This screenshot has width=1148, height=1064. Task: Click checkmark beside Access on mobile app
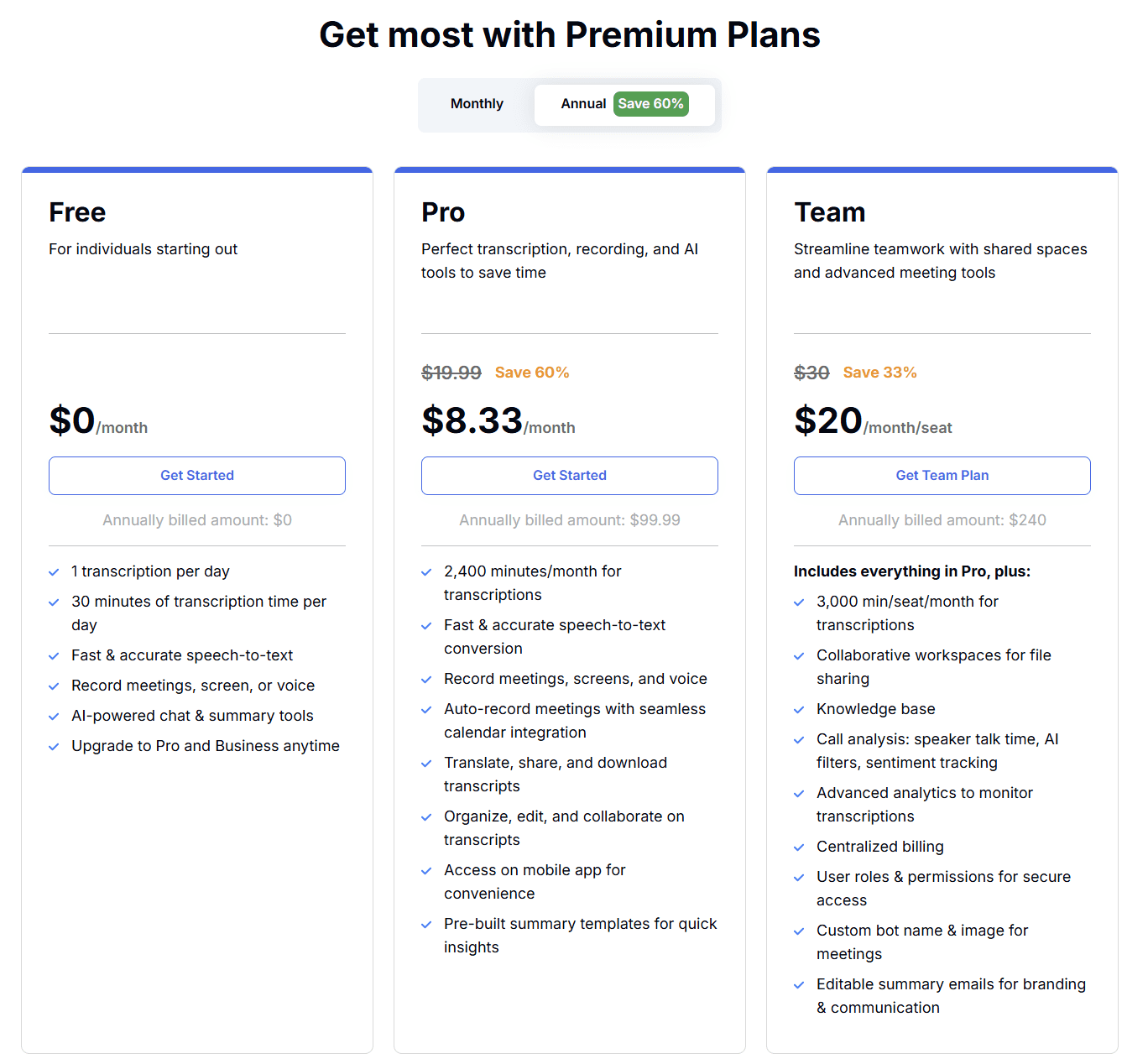click(x=426, y=871)
